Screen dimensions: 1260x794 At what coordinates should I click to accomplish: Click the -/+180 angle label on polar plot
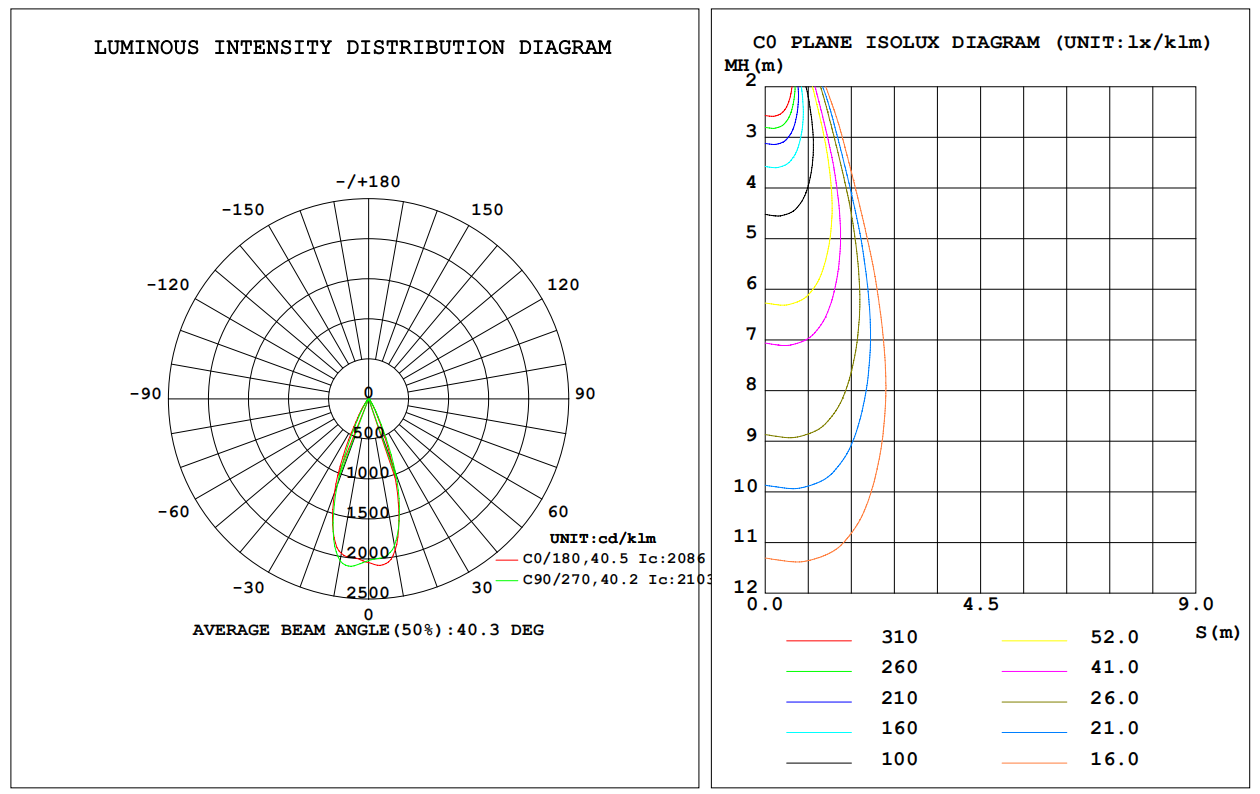point(368,181)
